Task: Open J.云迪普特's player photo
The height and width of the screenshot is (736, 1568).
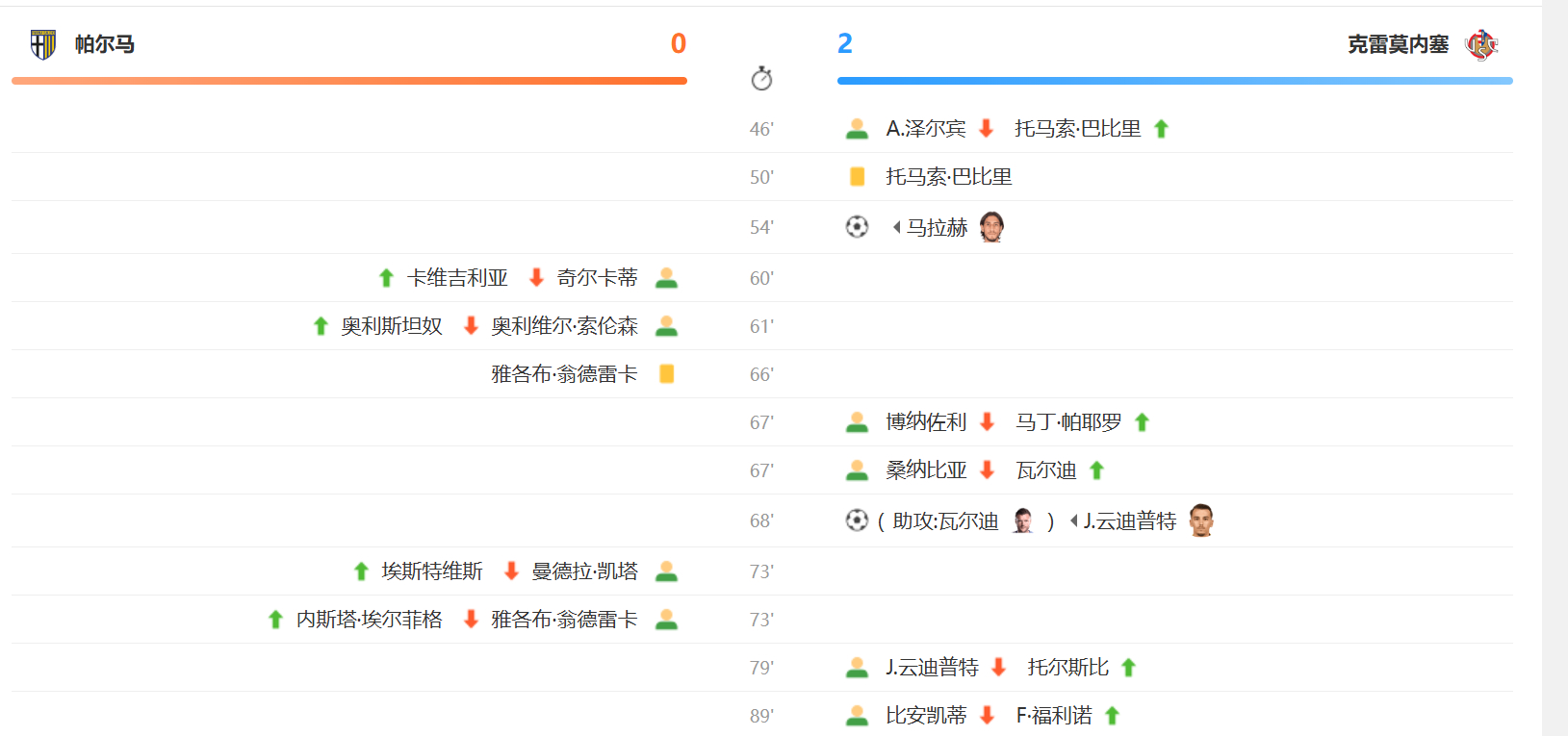Action: 1201,520
